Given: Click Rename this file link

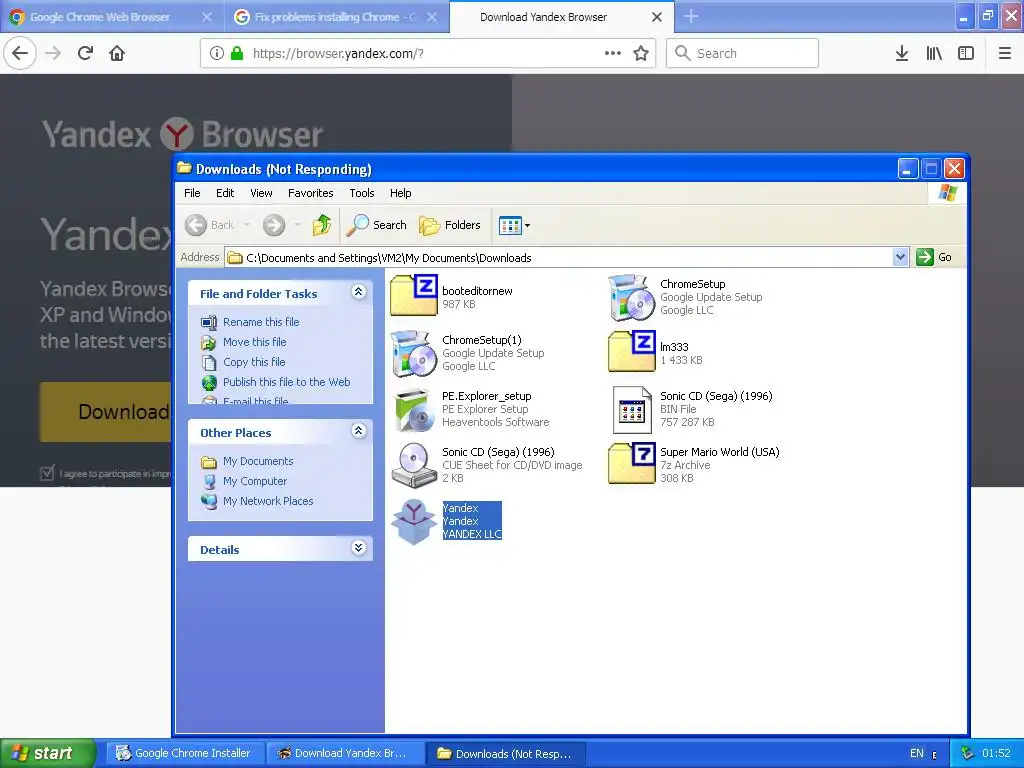Looking at the screenshot, I should click(x=261, y=322).
